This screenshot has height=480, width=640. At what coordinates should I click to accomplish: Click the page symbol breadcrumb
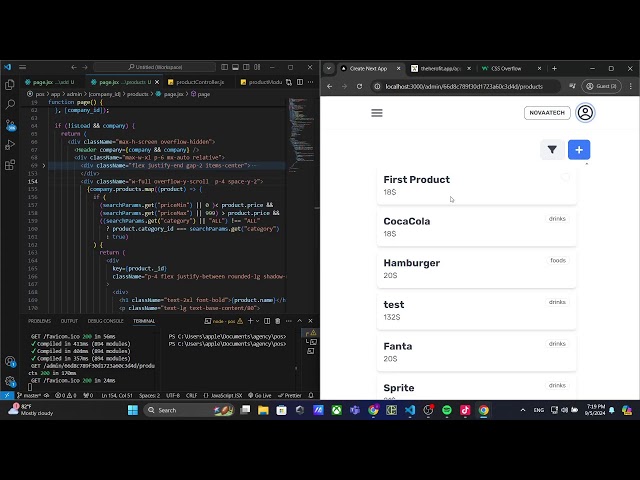pos(200,94)
